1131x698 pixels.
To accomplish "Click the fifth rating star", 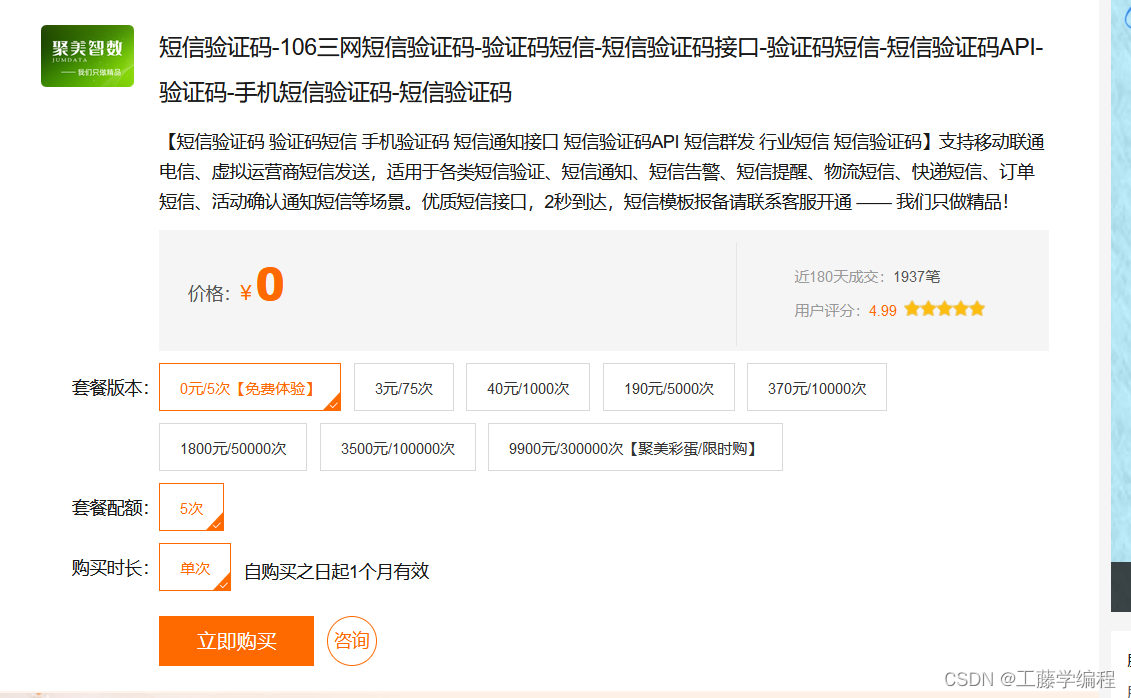I will coord(977,309).
